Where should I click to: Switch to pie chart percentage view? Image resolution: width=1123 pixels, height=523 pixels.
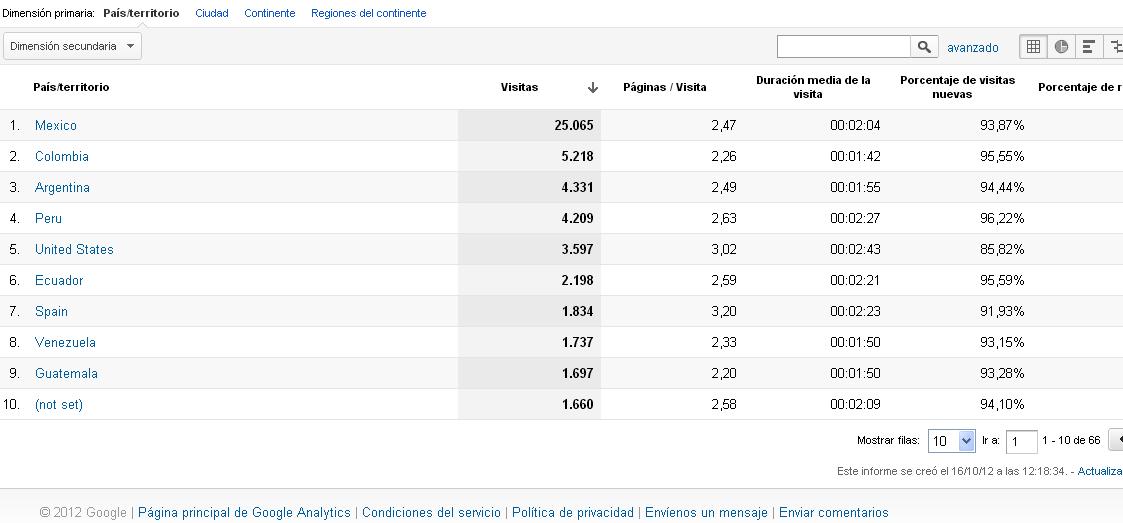point(1061,47)
